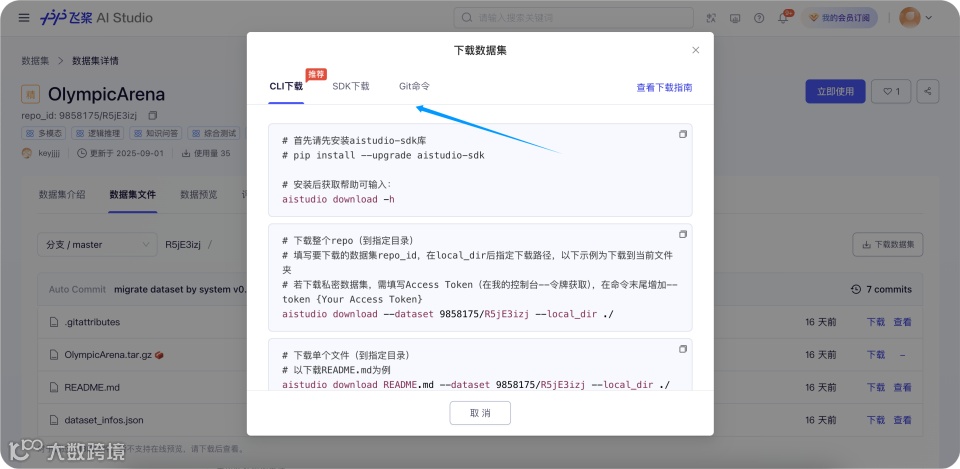Click the 'aistudio download -h' command line

pyautogui.click(x=338, y=200)
